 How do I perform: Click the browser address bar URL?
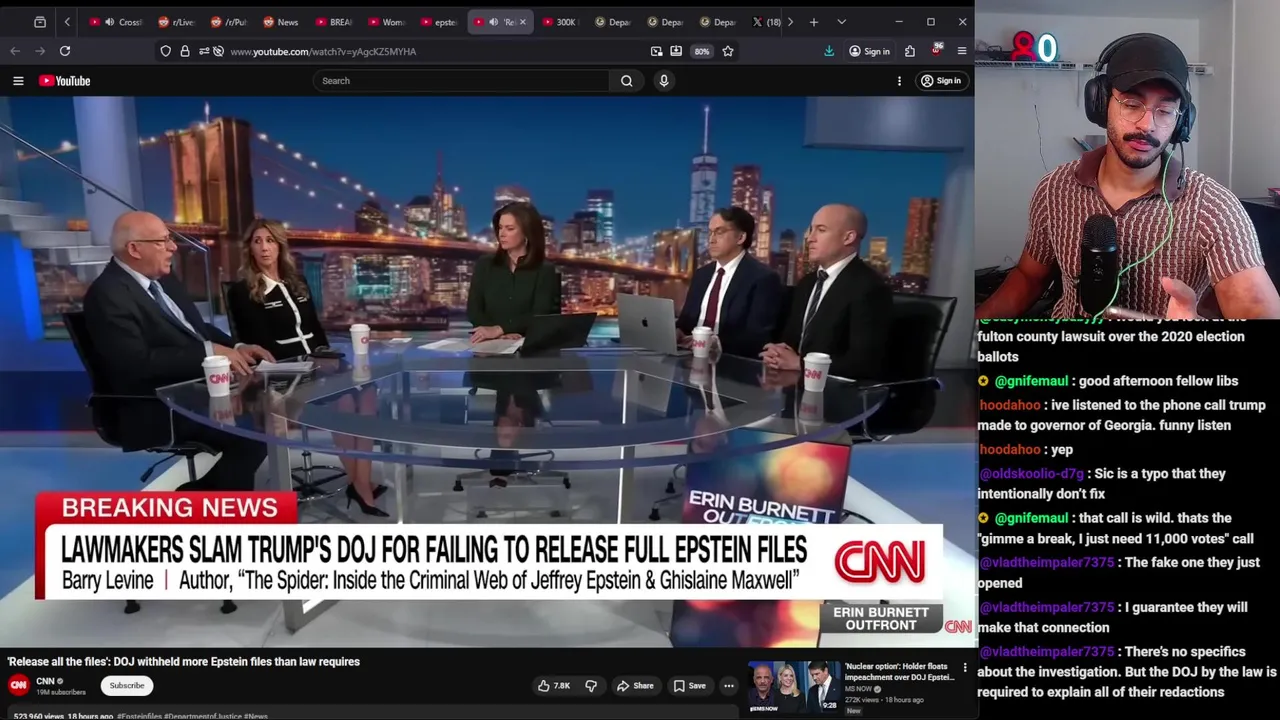323,51
